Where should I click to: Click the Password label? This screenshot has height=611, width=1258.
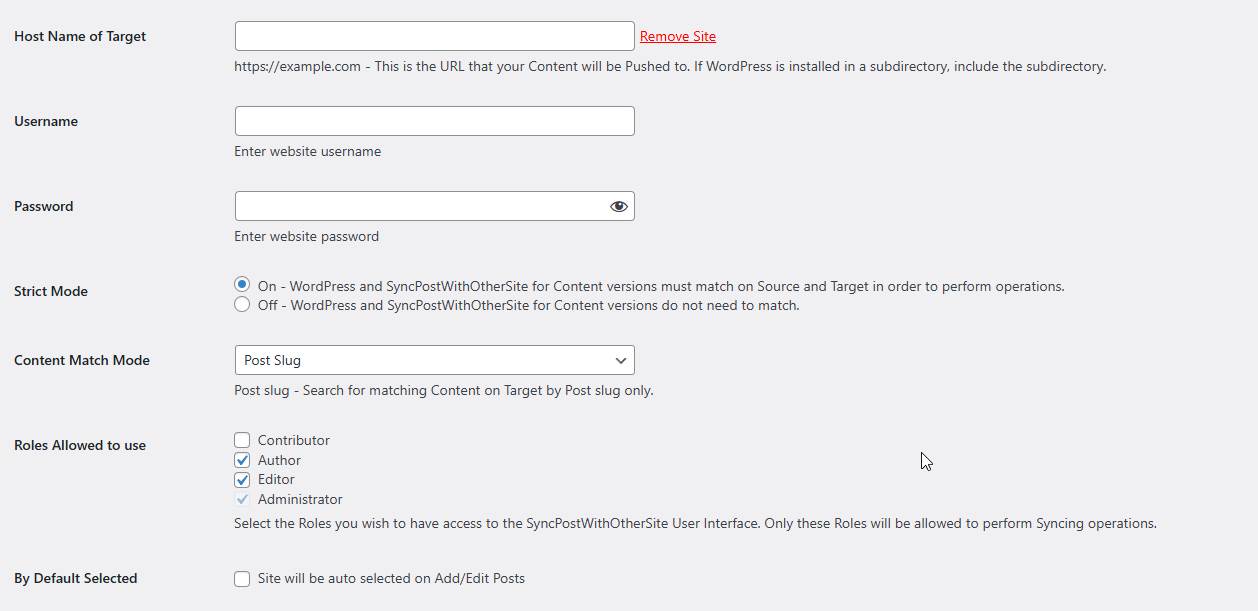point(44,206)
